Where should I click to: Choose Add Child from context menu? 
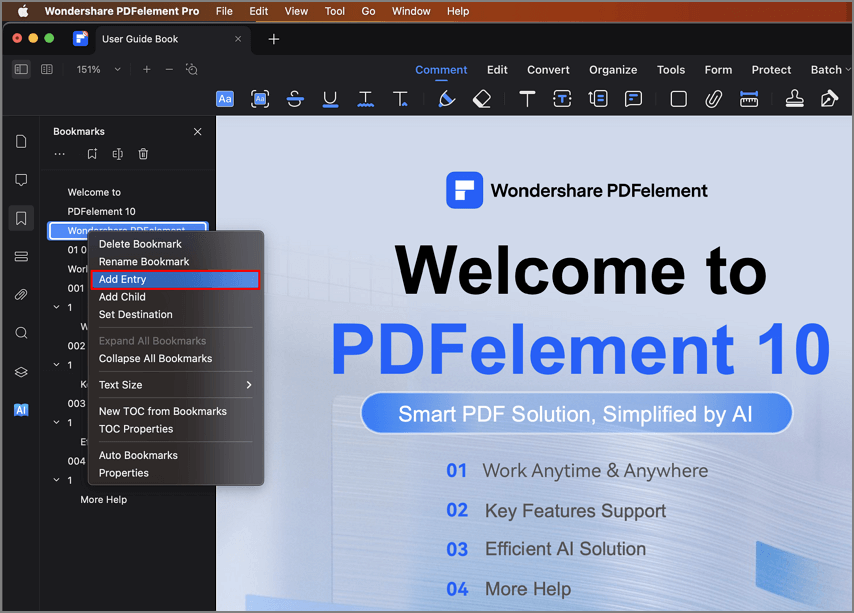(175, 297)
